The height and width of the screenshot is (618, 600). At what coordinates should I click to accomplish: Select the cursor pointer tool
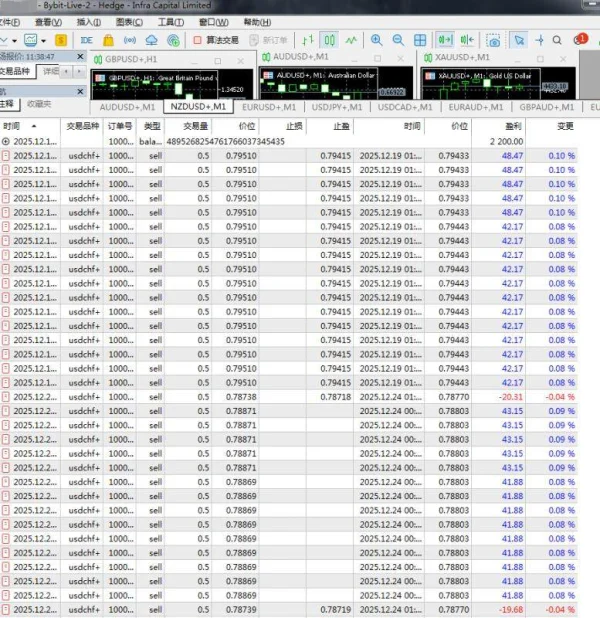[x=518, y=40]
